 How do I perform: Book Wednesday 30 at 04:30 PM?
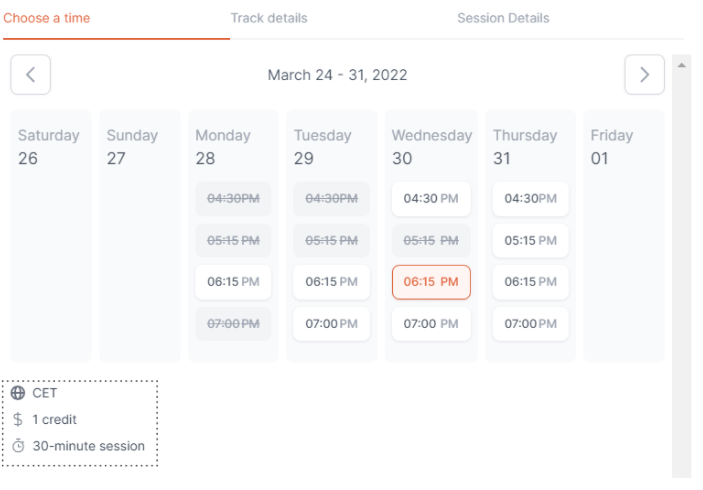coord(431,199)
